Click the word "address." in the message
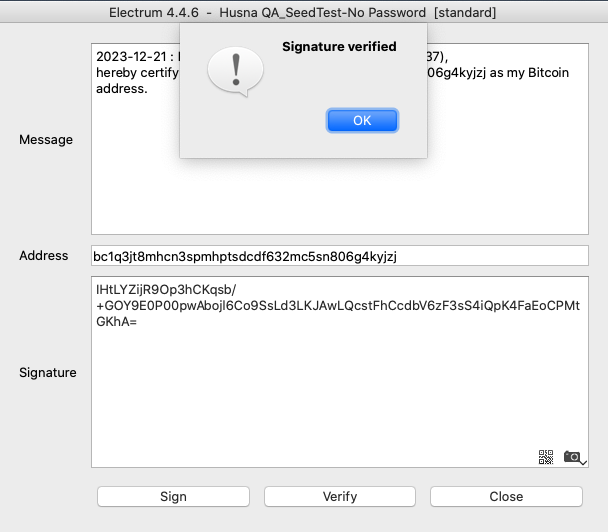The height and width of the screenshot is (532, 608). [x=122, y=89]
